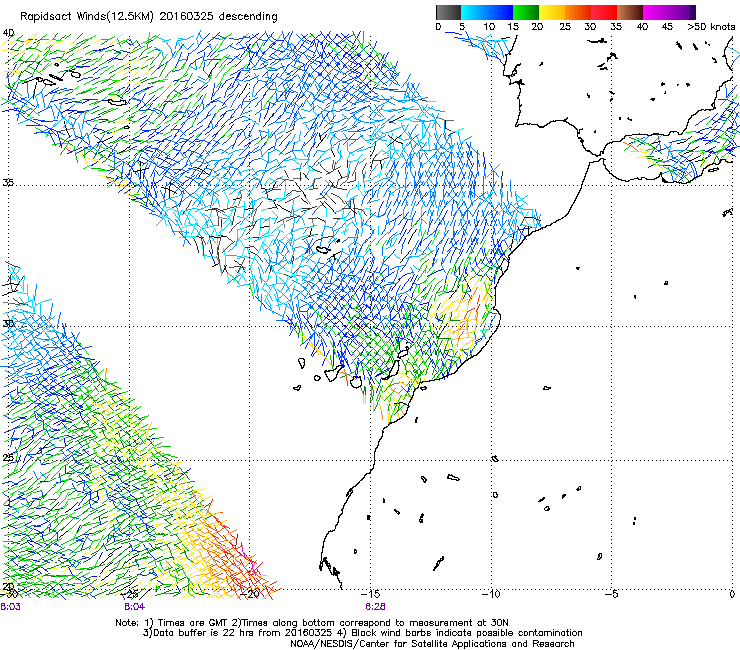This screenshot has height=650, width=740.
Task: Click the longitude label '-5' on bottom axis
Action: [612, 594]
